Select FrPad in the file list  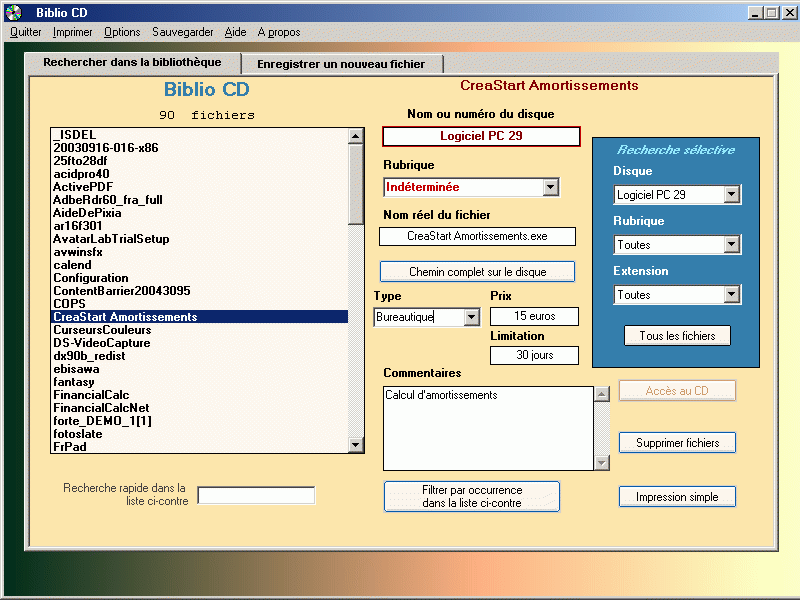click(199, 447)
